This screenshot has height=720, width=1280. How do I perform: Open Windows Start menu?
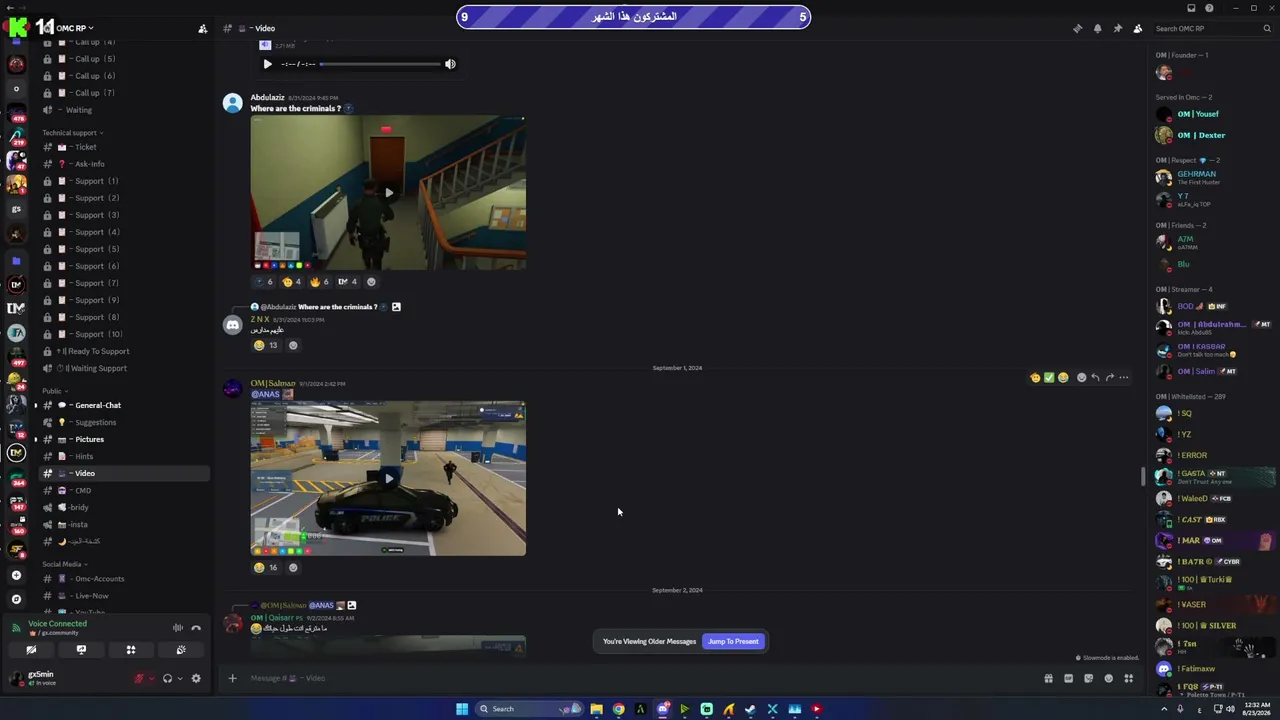click(x=462, y=709)
